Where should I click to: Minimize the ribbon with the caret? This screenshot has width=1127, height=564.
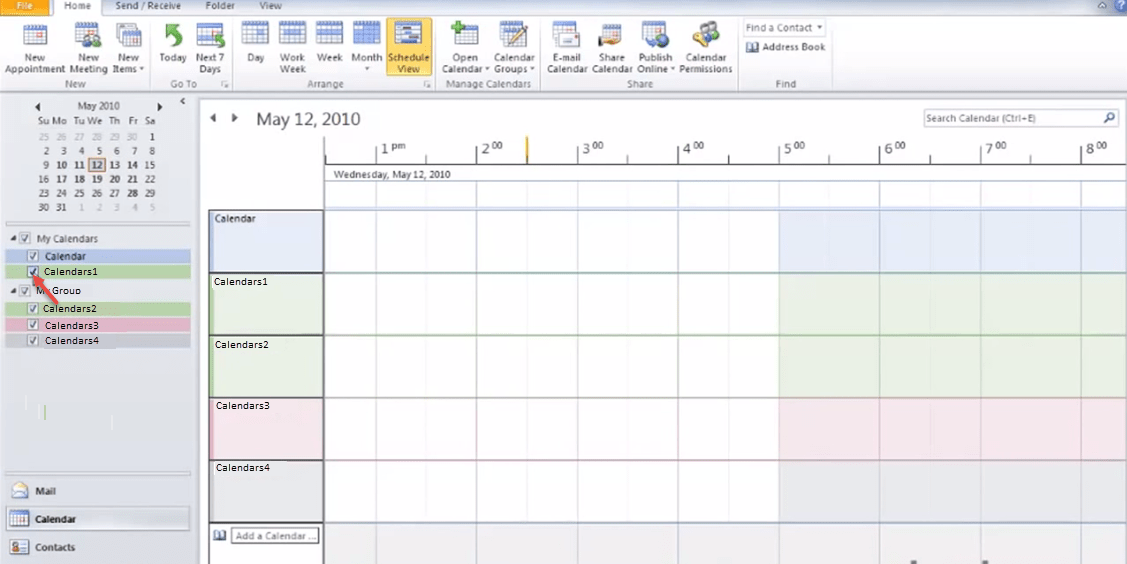click(1103, 5)
